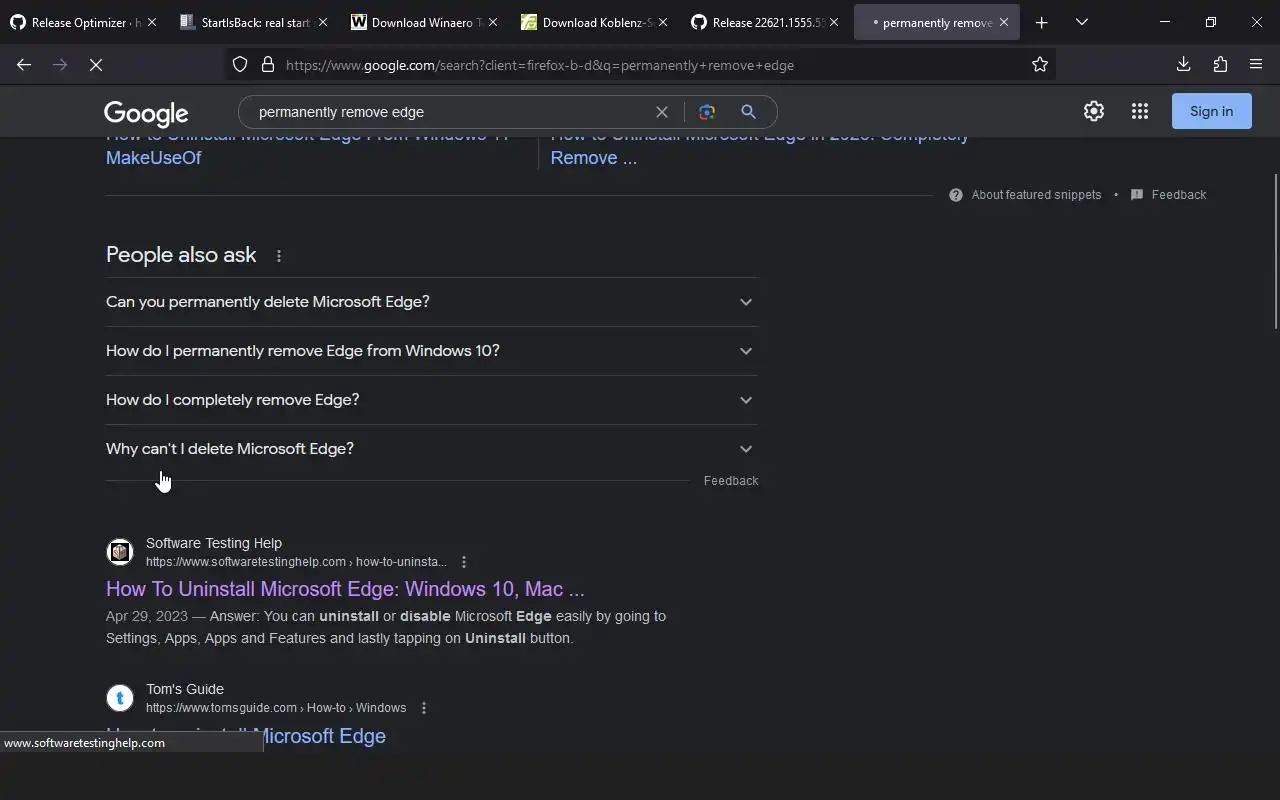Click Tom's Guide site name
Image resolution: width=1280 pixels, height=800 pixels.
click(x=185, y=689)
